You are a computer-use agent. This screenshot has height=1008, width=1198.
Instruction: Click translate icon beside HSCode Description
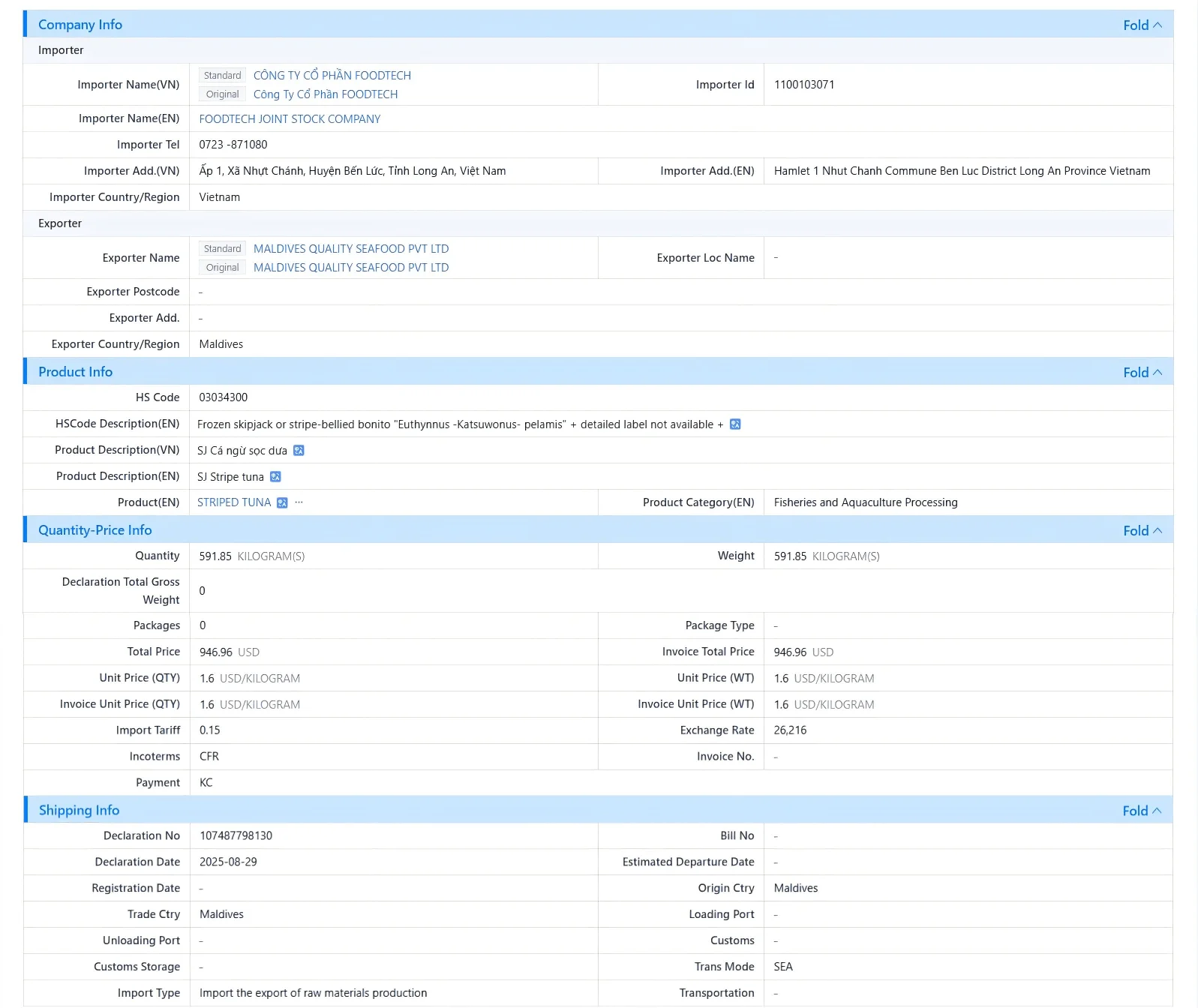click(735, 424)
